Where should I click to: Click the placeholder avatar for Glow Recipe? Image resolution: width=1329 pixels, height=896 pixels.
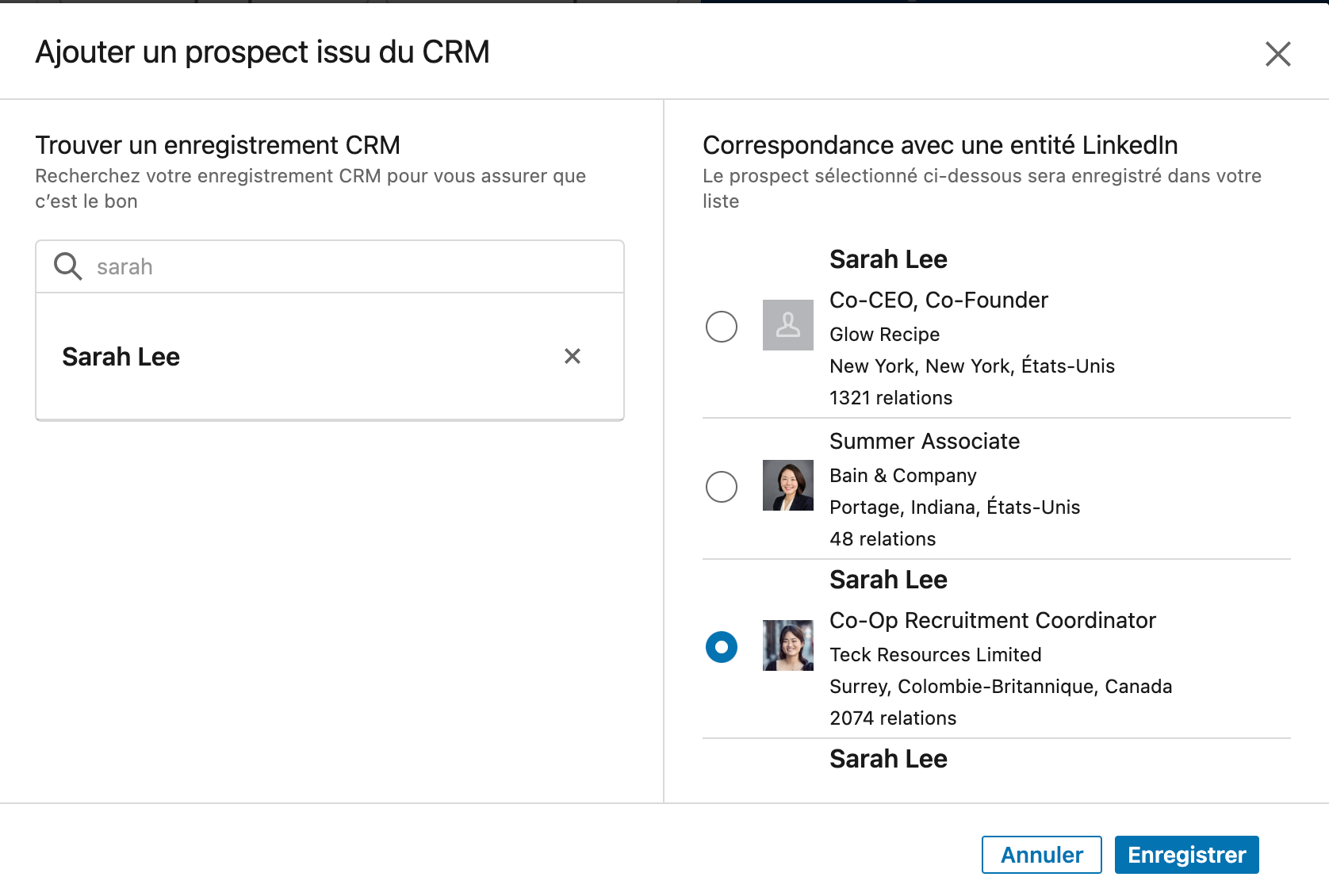(x=787, y=325)
